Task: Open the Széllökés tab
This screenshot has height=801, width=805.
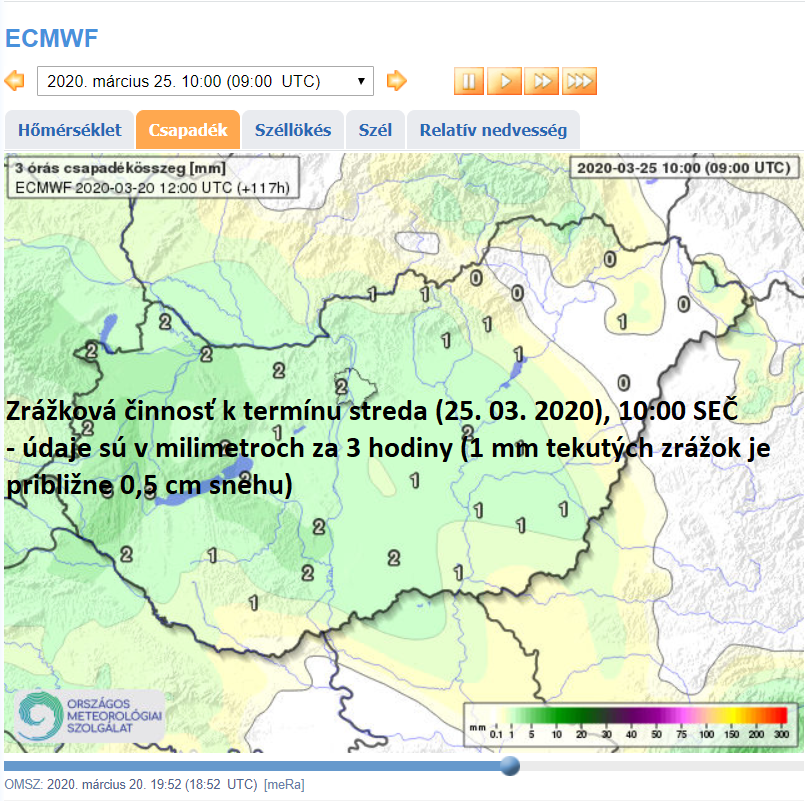Action: 293,130
